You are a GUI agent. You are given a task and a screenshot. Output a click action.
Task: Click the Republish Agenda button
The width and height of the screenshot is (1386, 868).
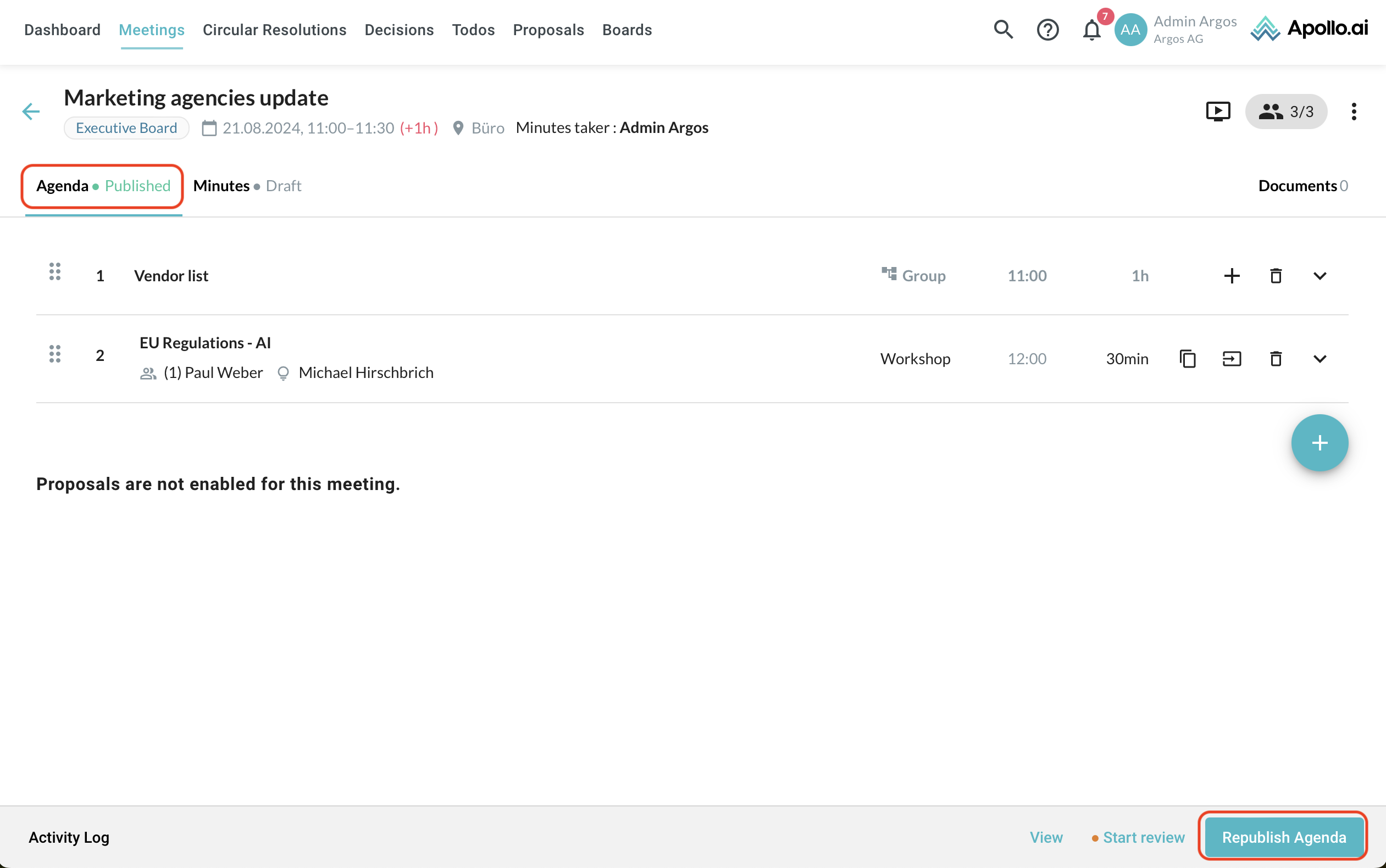click(x=1283, y=837)
